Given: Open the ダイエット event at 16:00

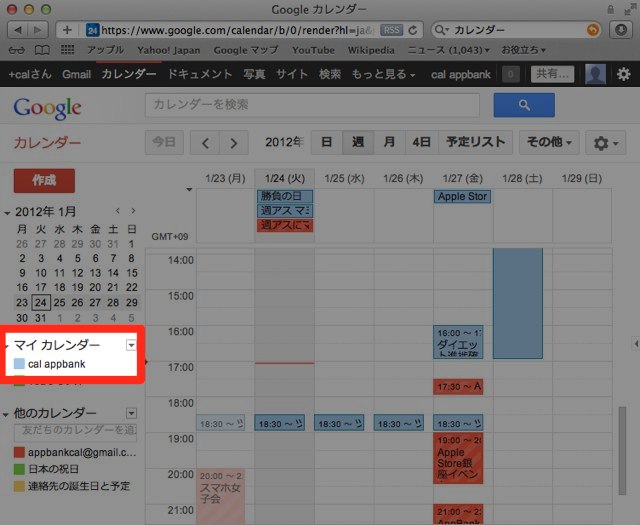Looking at the screenshot, I should tap(458, 342).
